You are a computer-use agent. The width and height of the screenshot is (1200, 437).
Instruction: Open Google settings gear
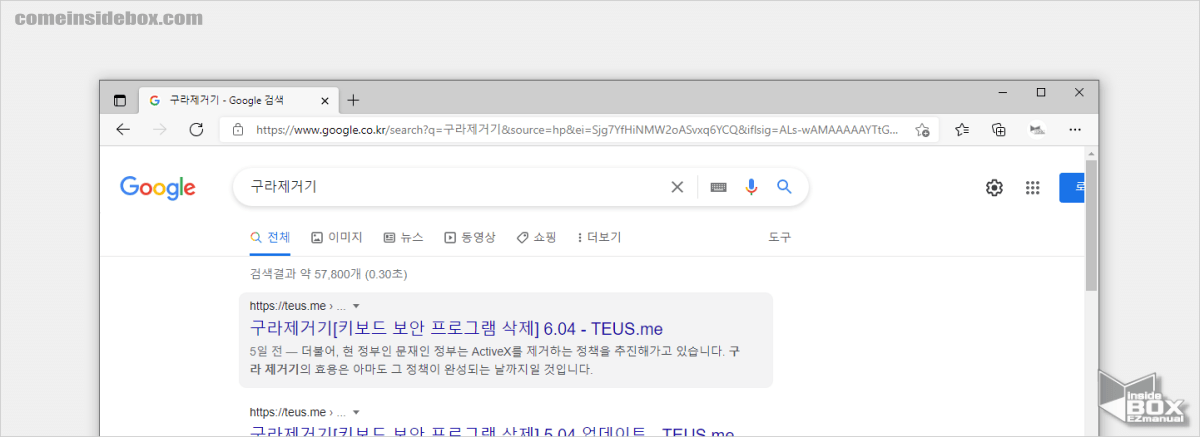pyautogui.click(x=994, y=188)
